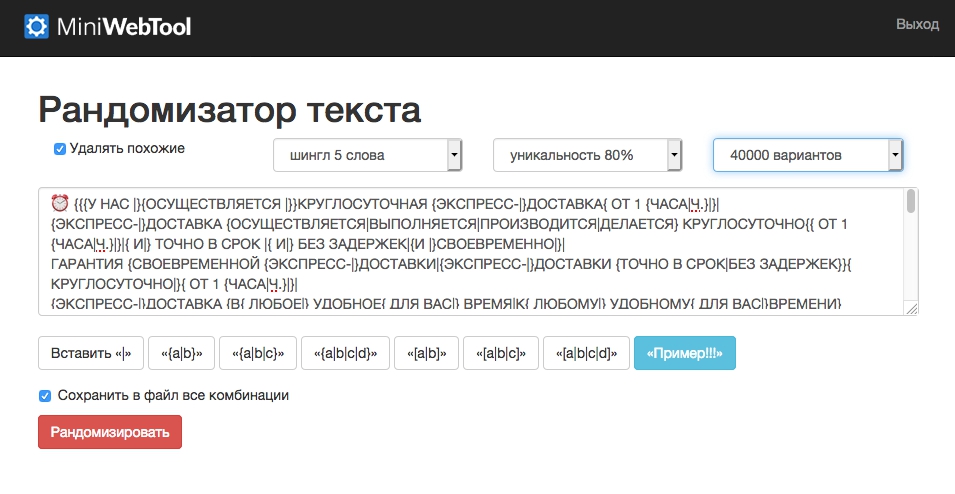Click the blue «Пример!!!» button
Viewport: 955px width, 494px height.
tap(685, 353)
